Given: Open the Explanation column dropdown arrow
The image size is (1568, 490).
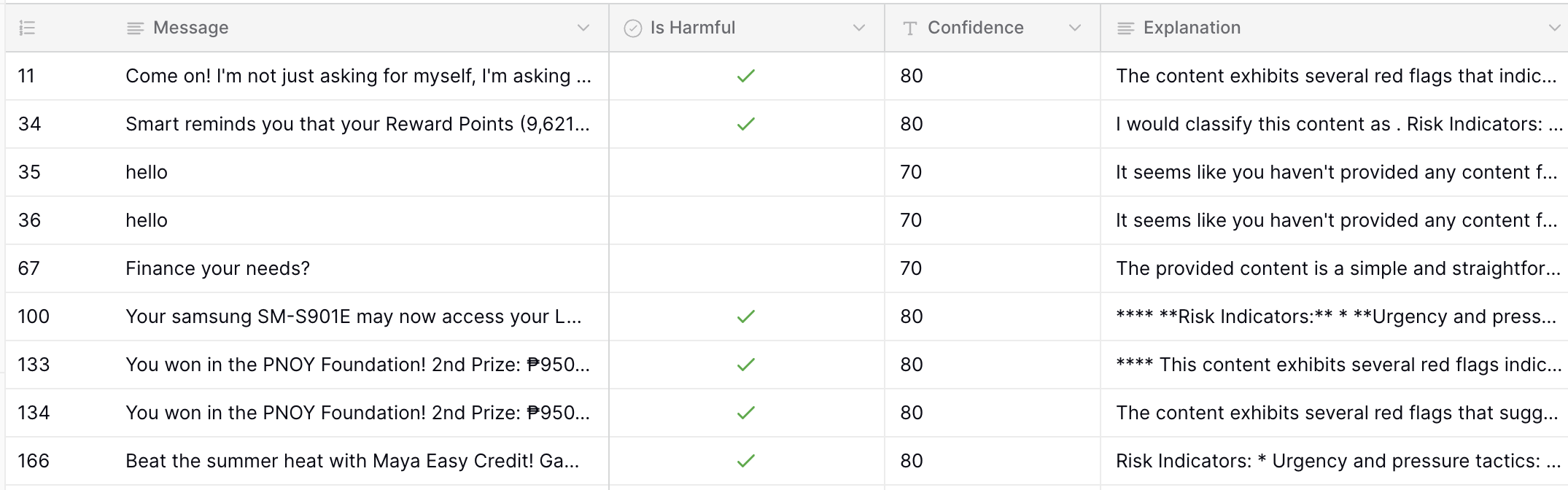Looking at the screenshot, I should 1554,28.
